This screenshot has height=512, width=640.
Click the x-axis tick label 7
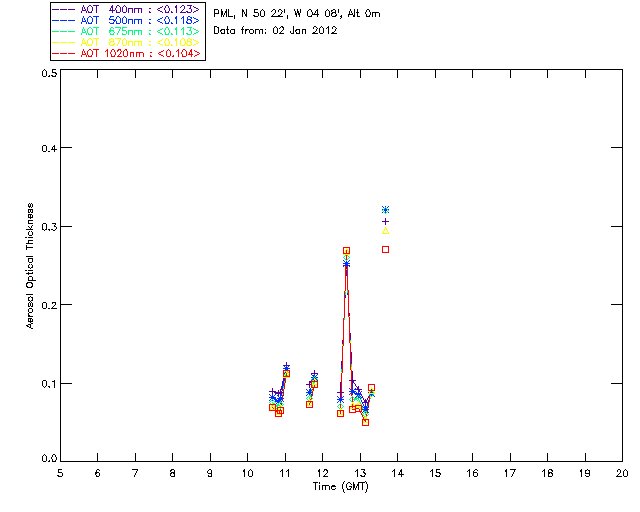pyautogui.click(x=135, y=473)
